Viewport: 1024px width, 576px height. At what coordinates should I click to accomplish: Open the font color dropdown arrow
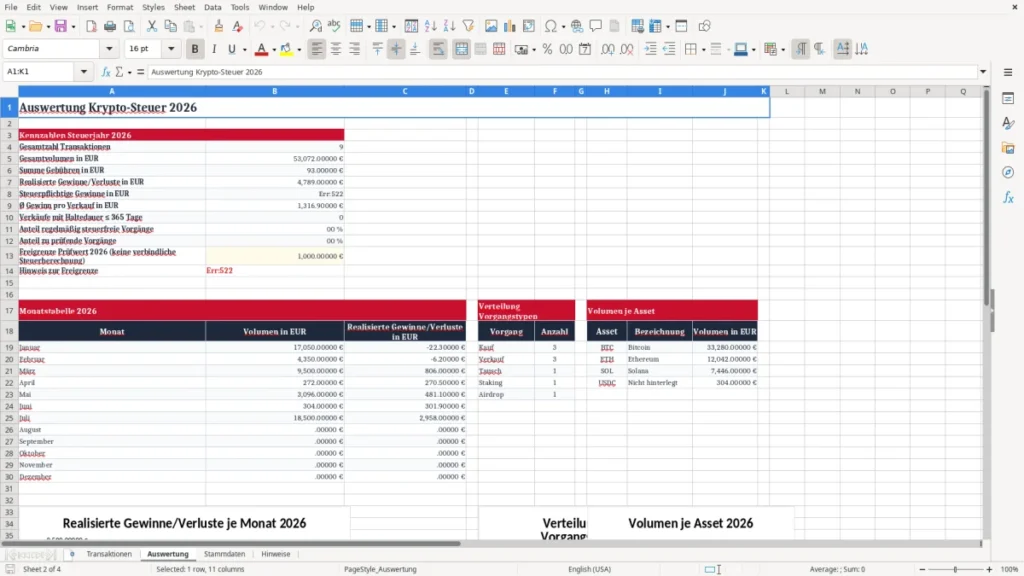click(273, 50)
